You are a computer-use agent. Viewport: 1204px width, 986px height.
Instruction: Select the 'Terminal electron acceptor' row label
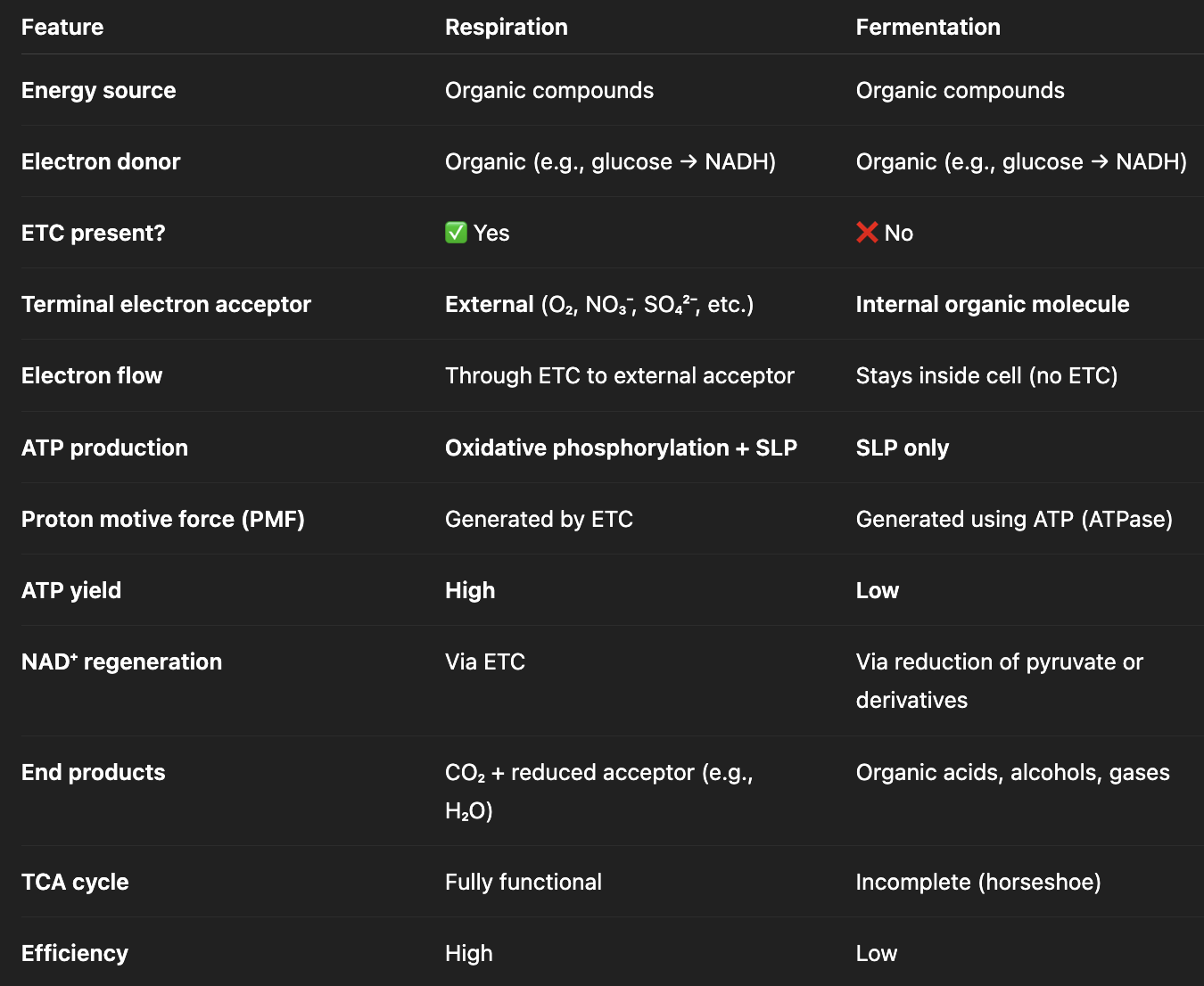[x=166, y=304]
